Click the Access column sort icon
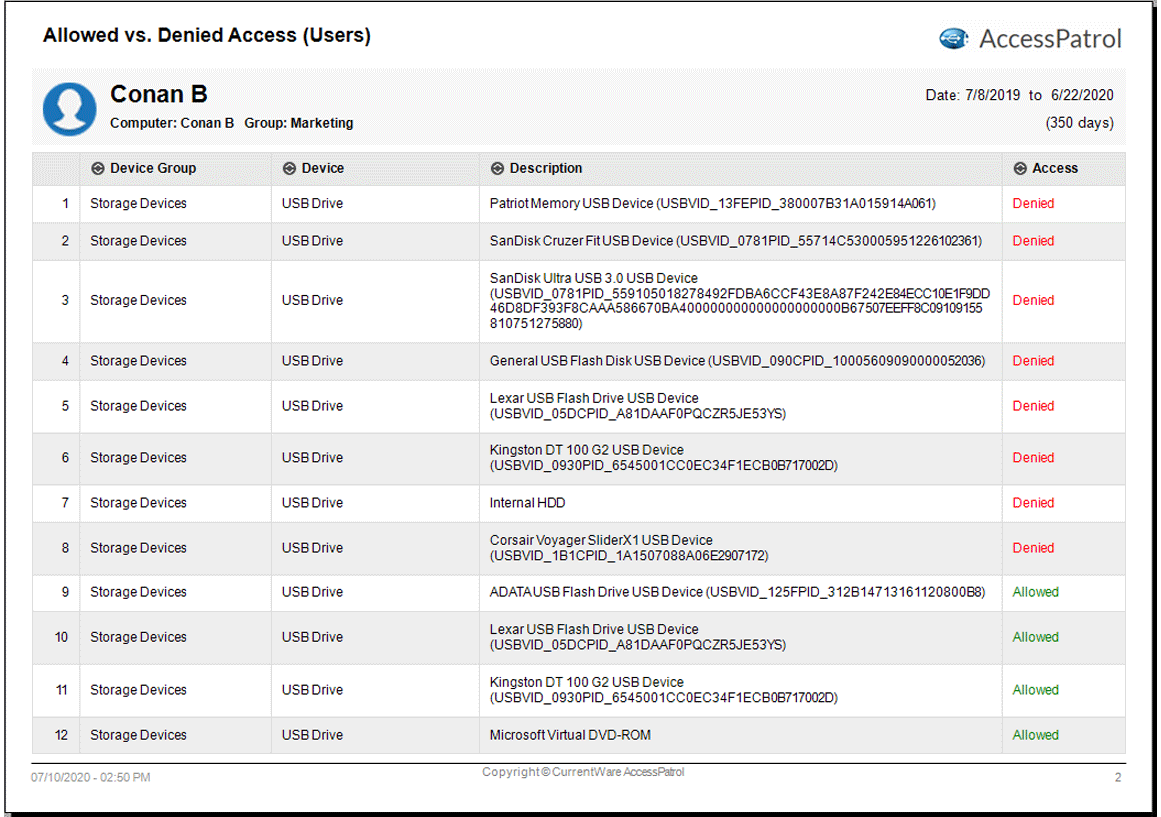The image size is (1161, 817). click(x=1020, y=168)
